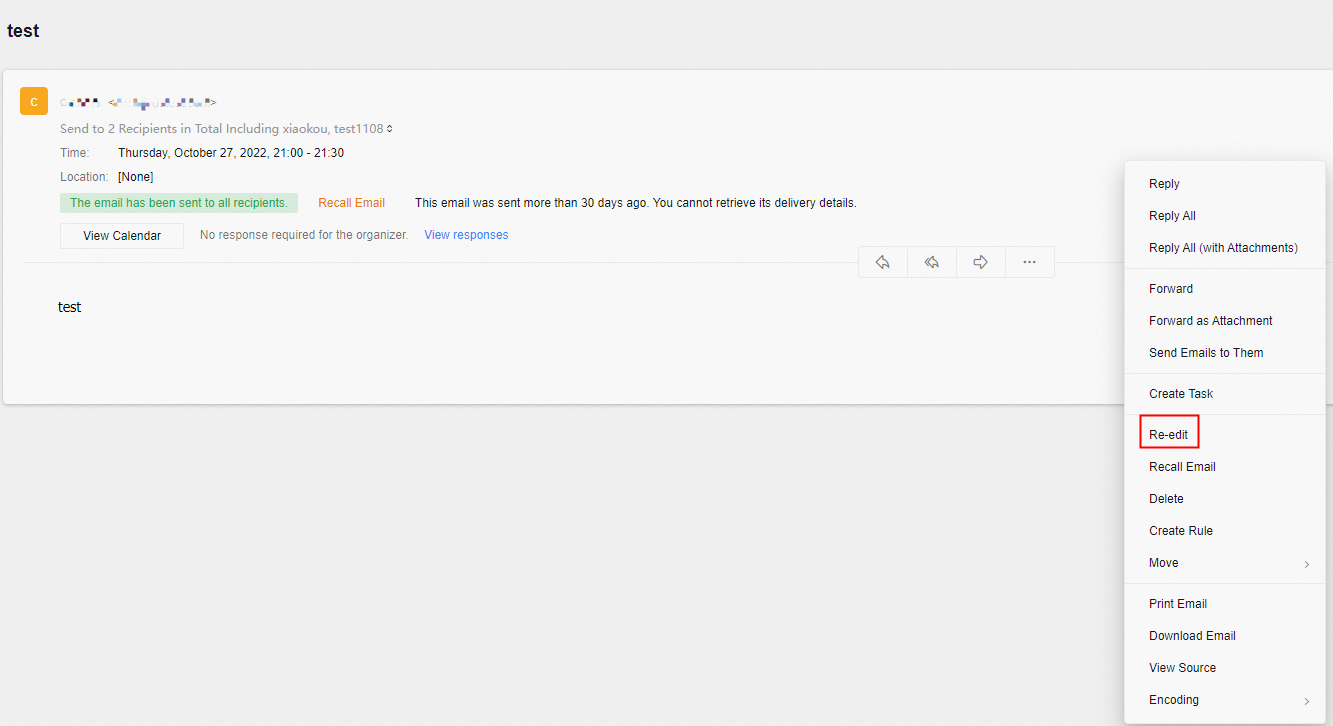Click the Recall Email link
Screen dimensions: 1333x726
tap(351, 202)
